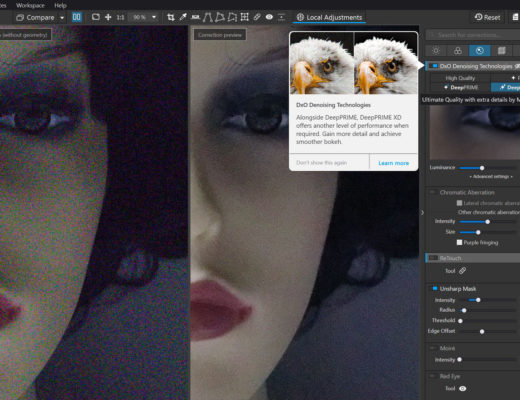Screen dimensions: 520x400
Task: Pick the white balance eyedropper tool
Action: point(183,17)
